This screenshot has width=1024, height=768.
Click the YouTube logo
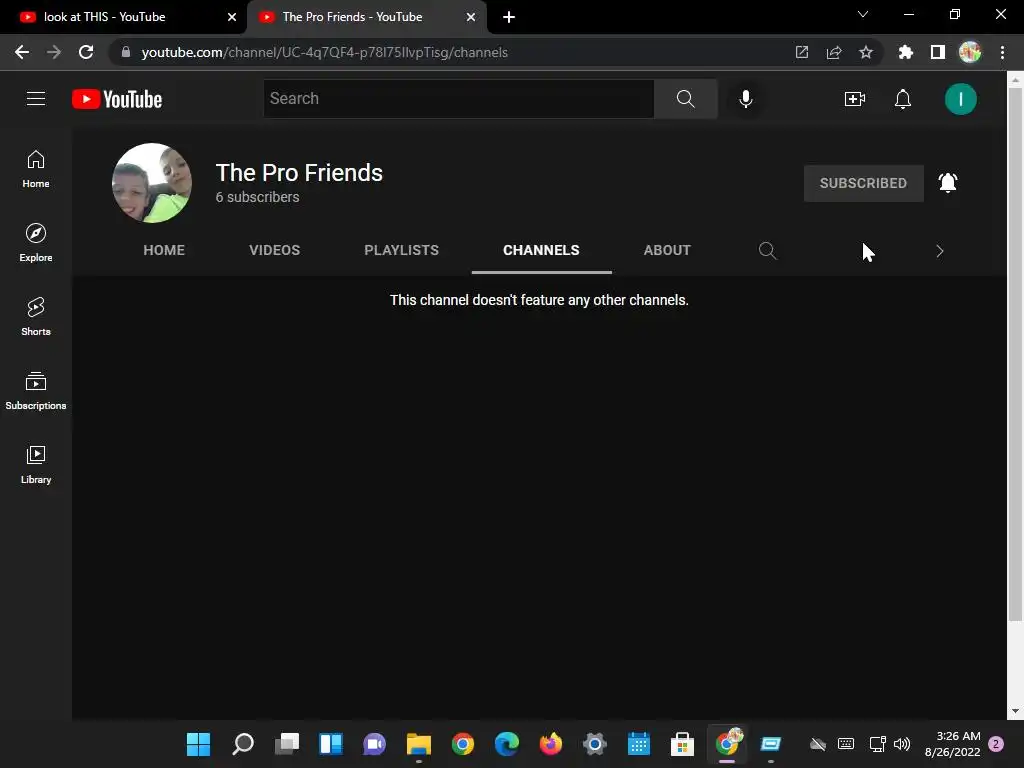[x=117, y=99]
